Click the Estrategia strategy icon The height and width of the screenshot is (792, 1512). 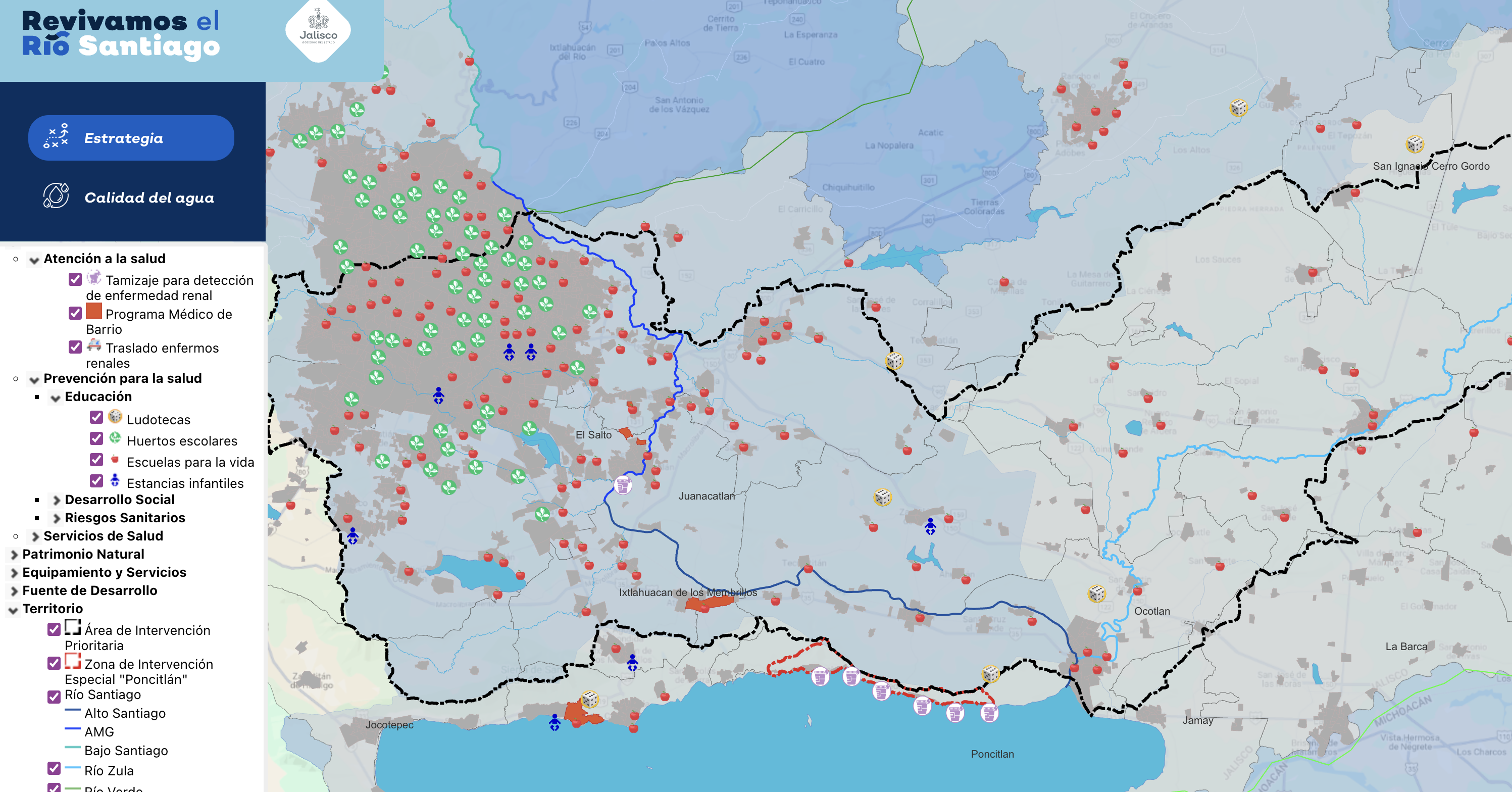coord(56,137)
